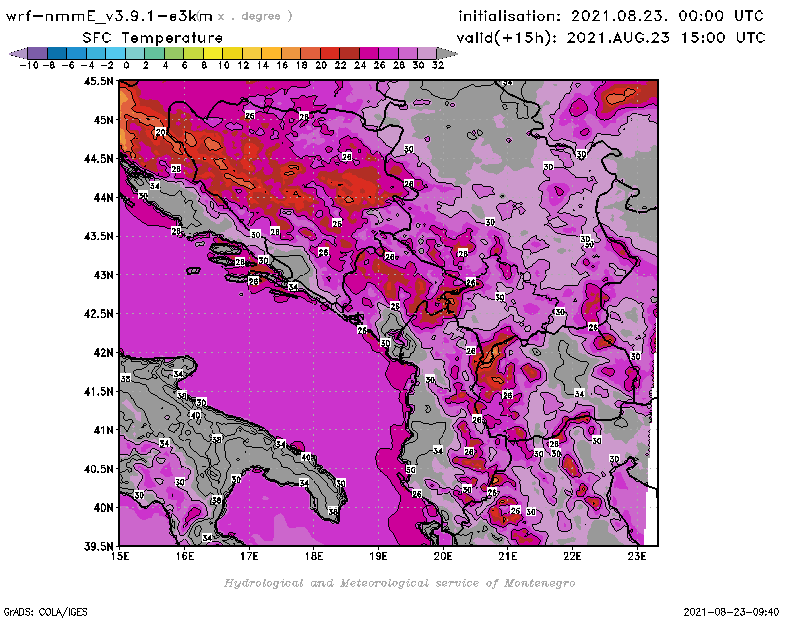800x618 pixels.
Task: Click the '21E' longitude label
Action: coord(508,556)
